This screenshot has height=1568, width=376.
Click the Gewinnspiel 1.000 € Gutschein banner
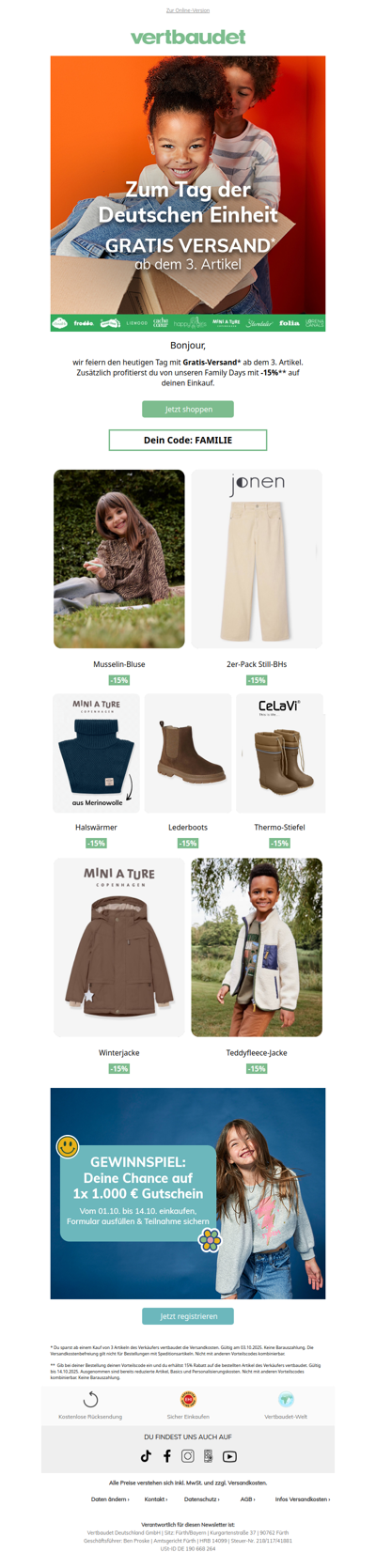click(x=188, y=1193)
